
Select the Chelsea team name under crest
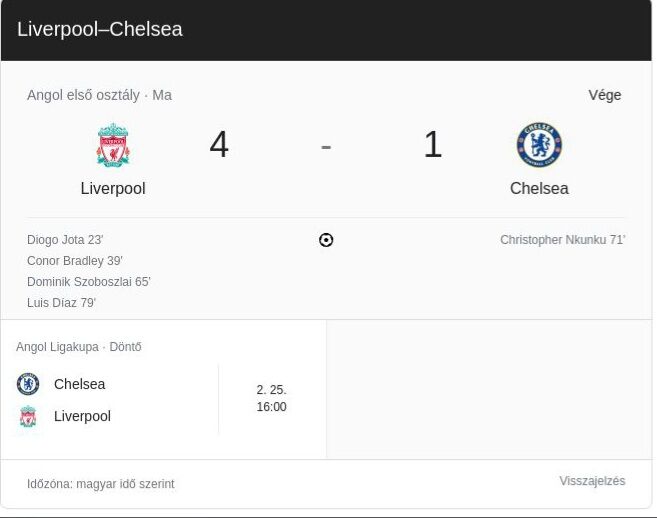coord(539,189)
